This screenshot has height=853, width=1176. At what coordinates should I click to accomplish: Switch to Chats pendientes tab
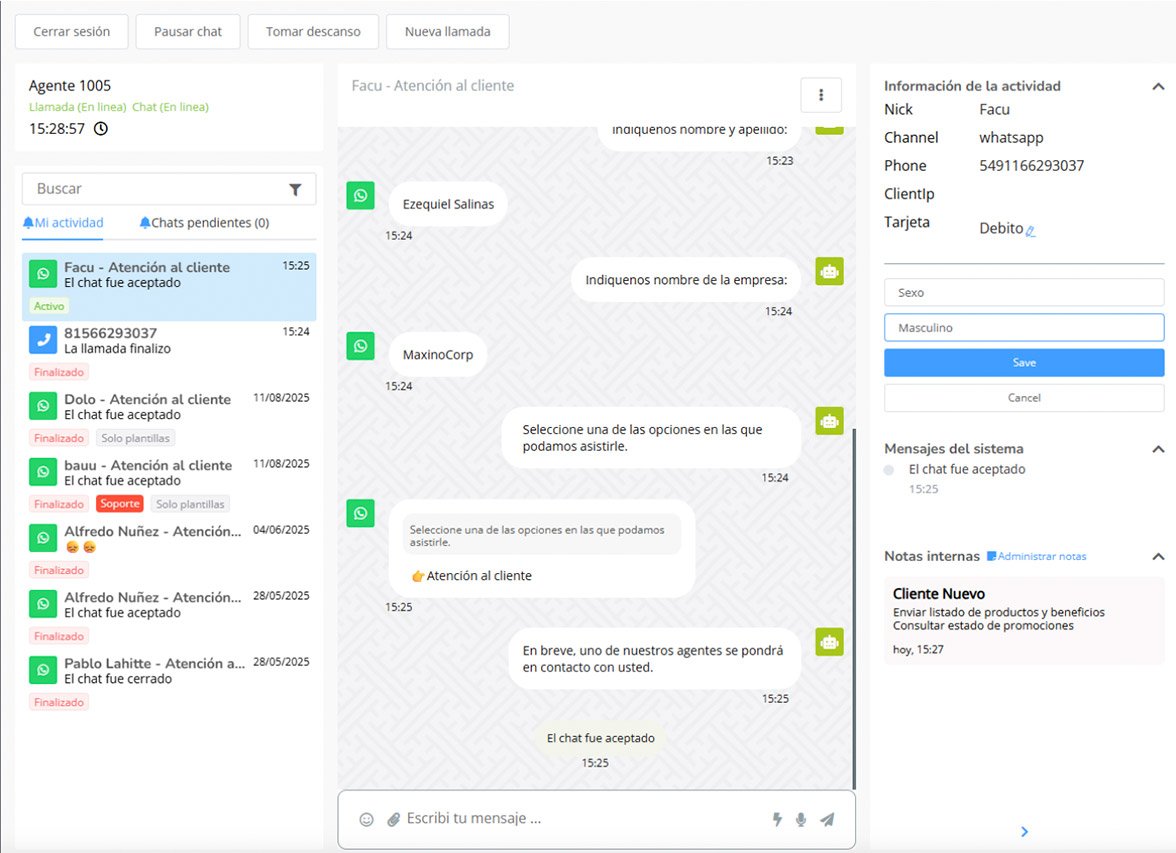pos(204,223)
